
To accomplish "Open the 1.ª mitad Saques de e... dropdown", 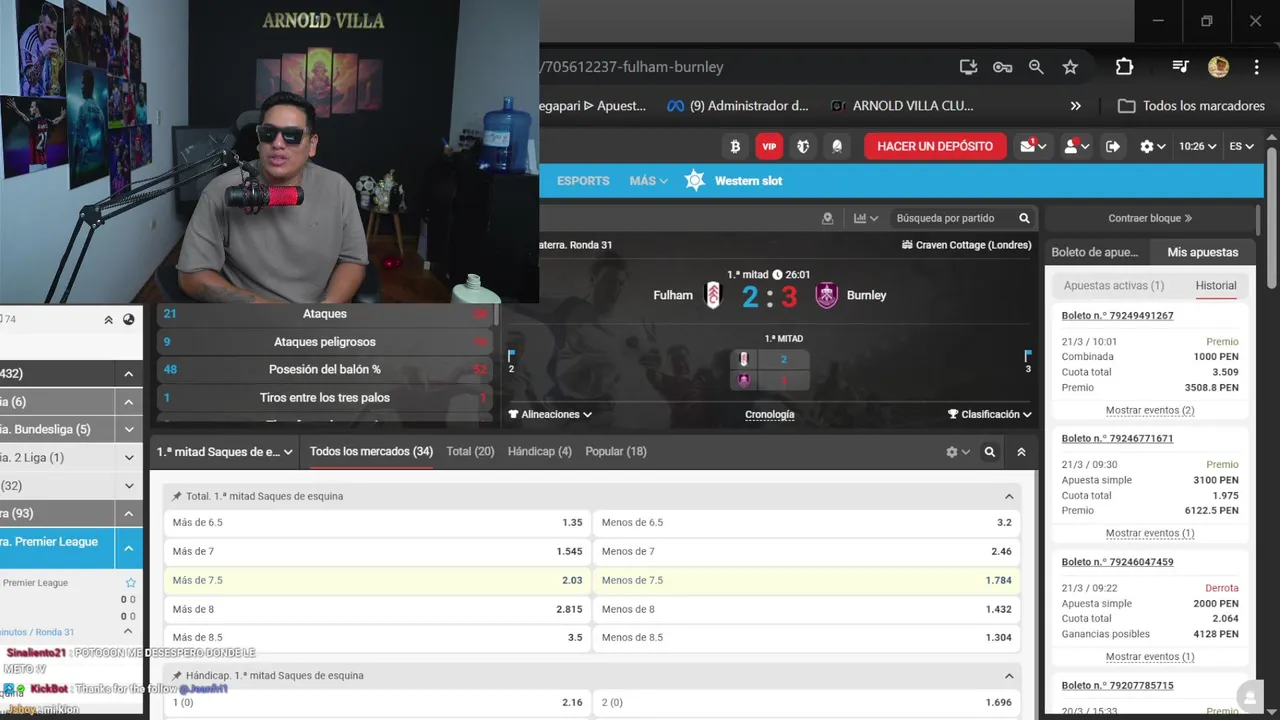I will 225,452.
